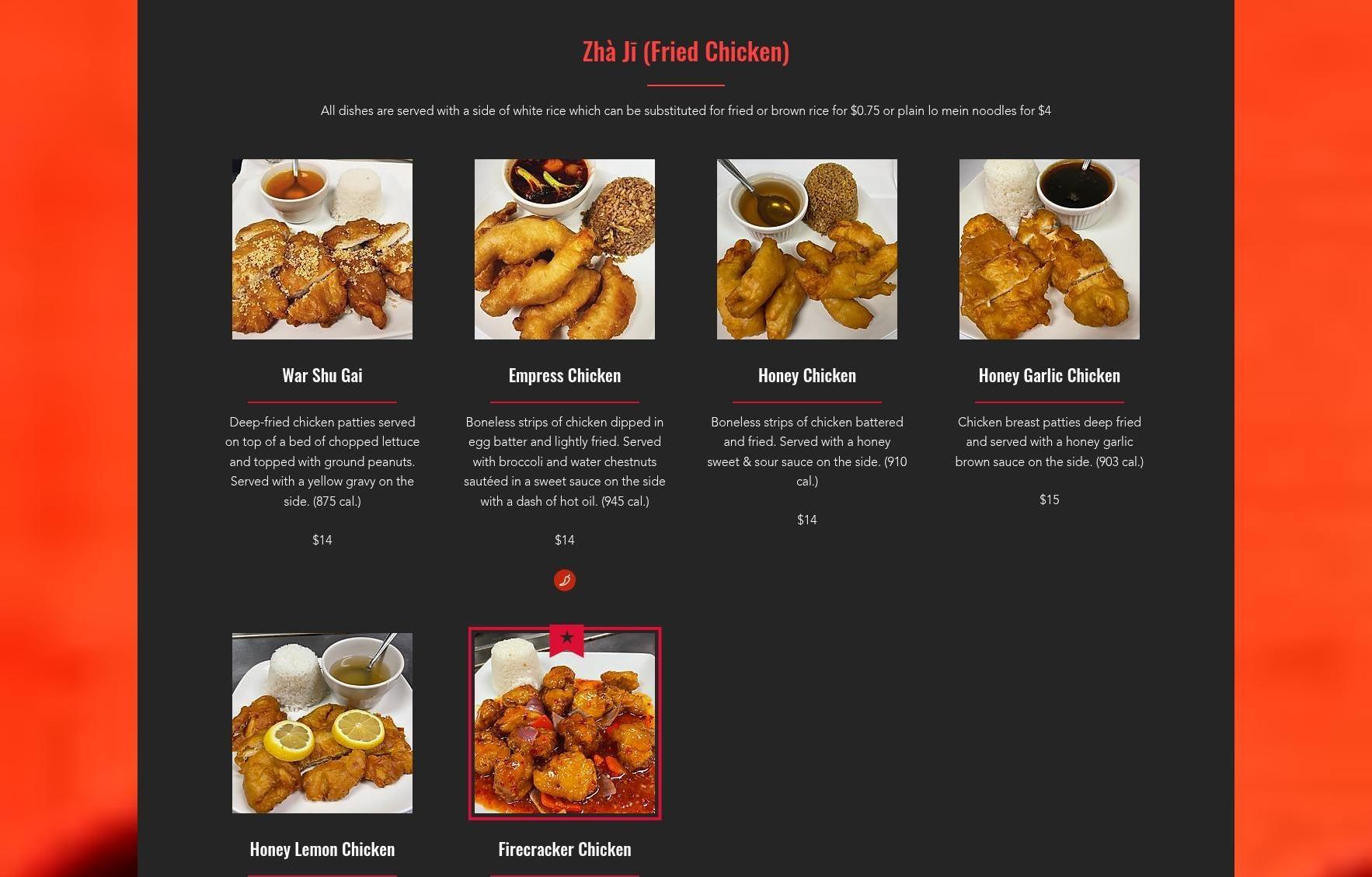Open the Empress Chicken photo
This screenshot has height=877, width=1372.
565,249
